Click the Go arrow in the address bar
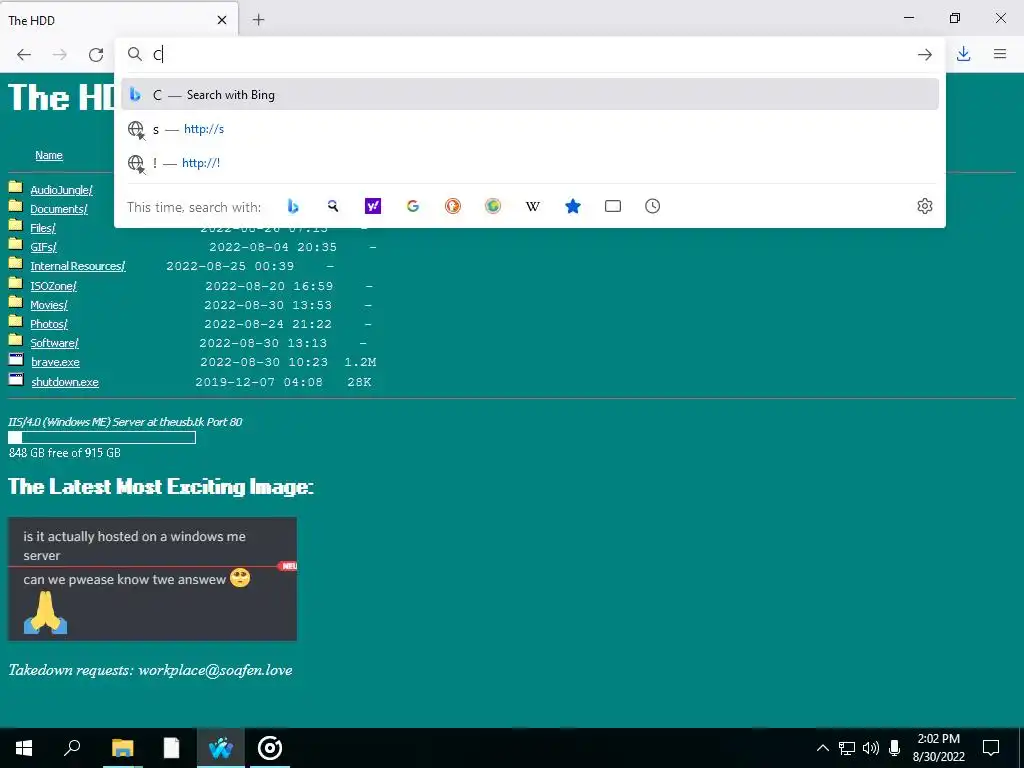This screenshot has height=768, width=1024. tap(925, 55)
